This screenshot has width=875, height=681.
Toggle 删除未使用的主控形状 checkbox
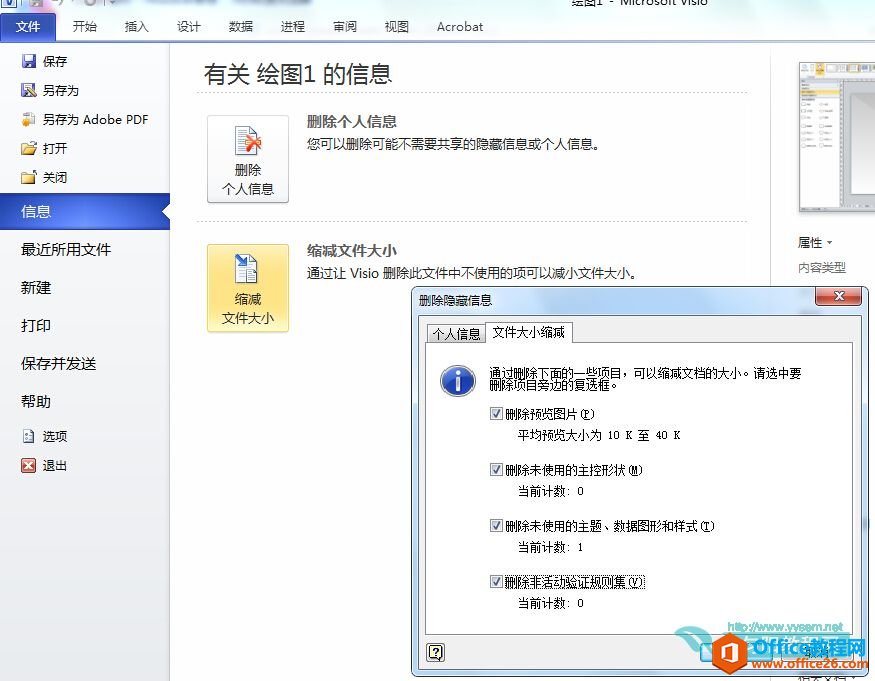click(x=496, y=469)
